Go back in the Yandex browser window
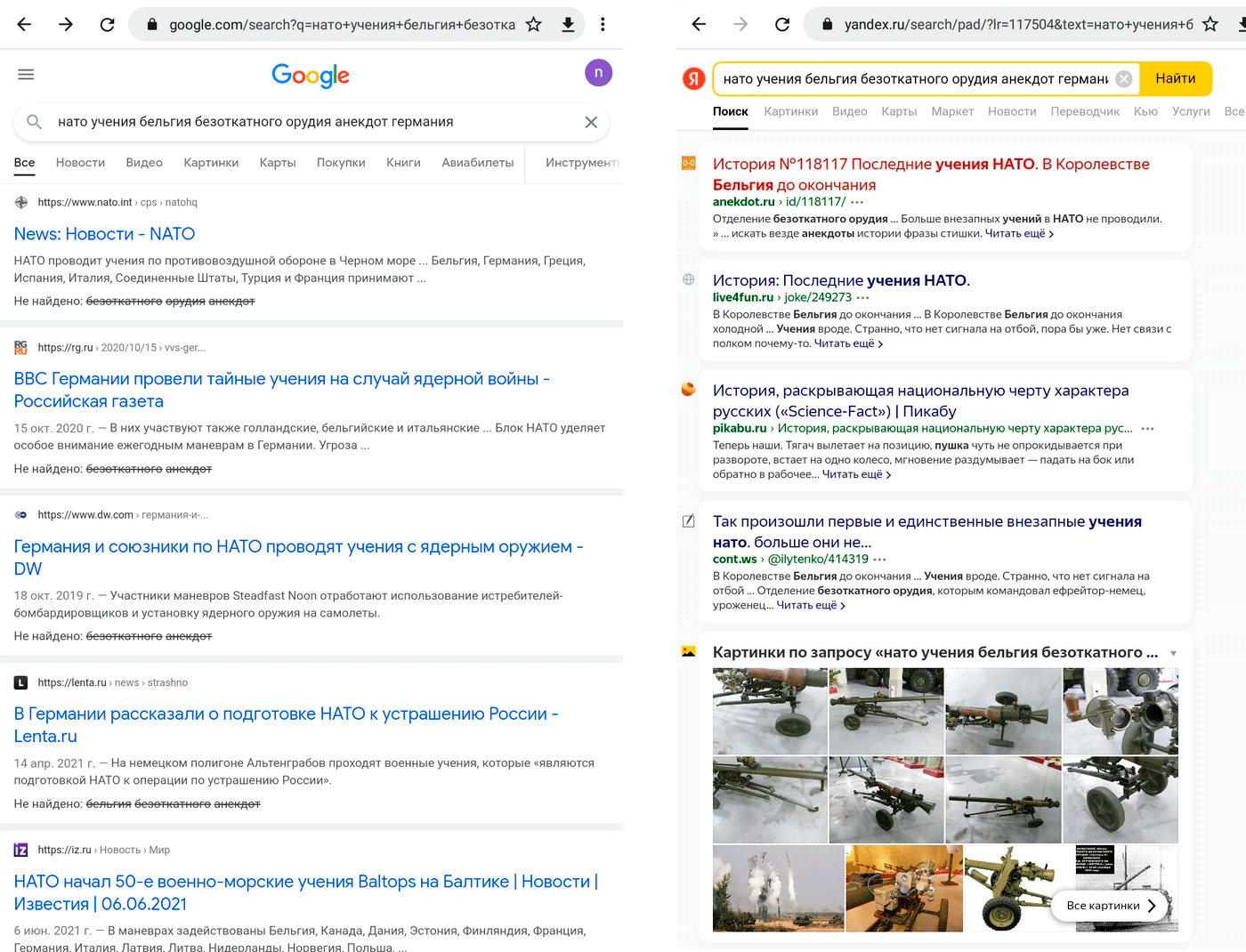The height and width of the screenshot is (952, 1246). point(699,25)
